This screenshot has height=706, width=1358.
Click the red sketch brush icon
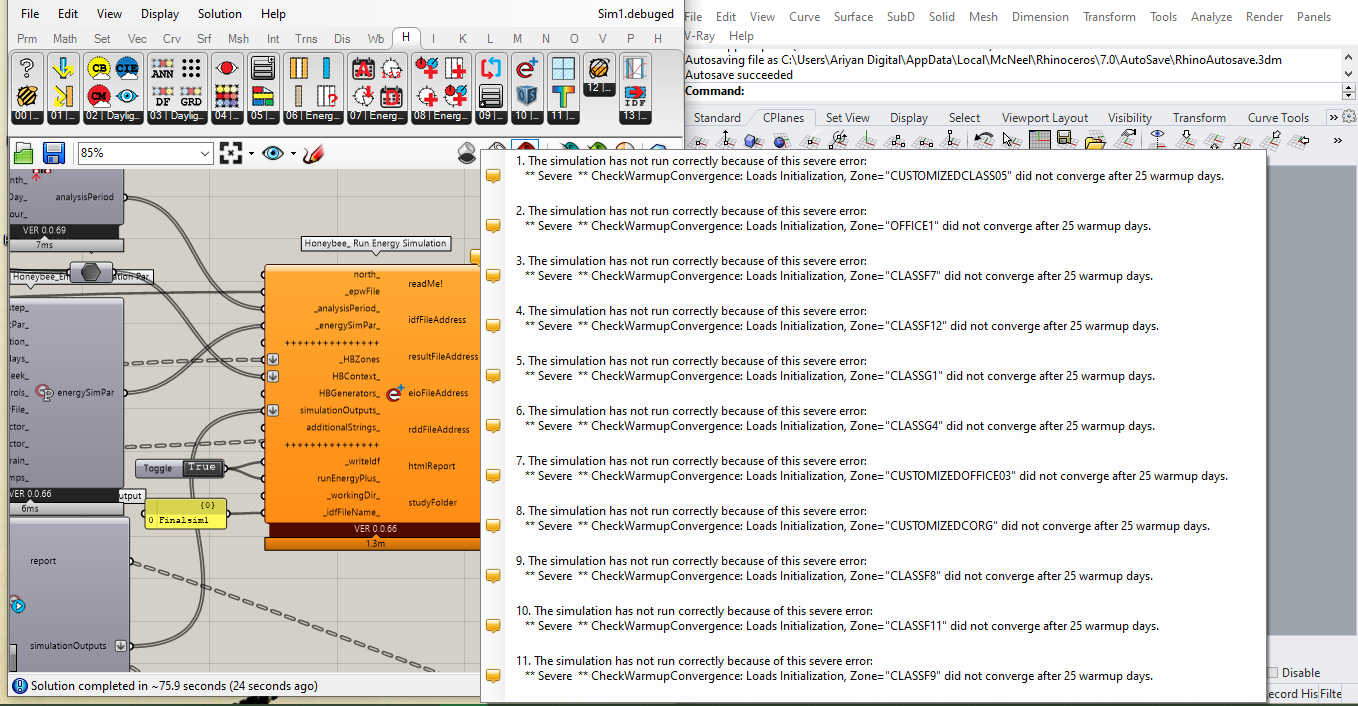point(314,153)
